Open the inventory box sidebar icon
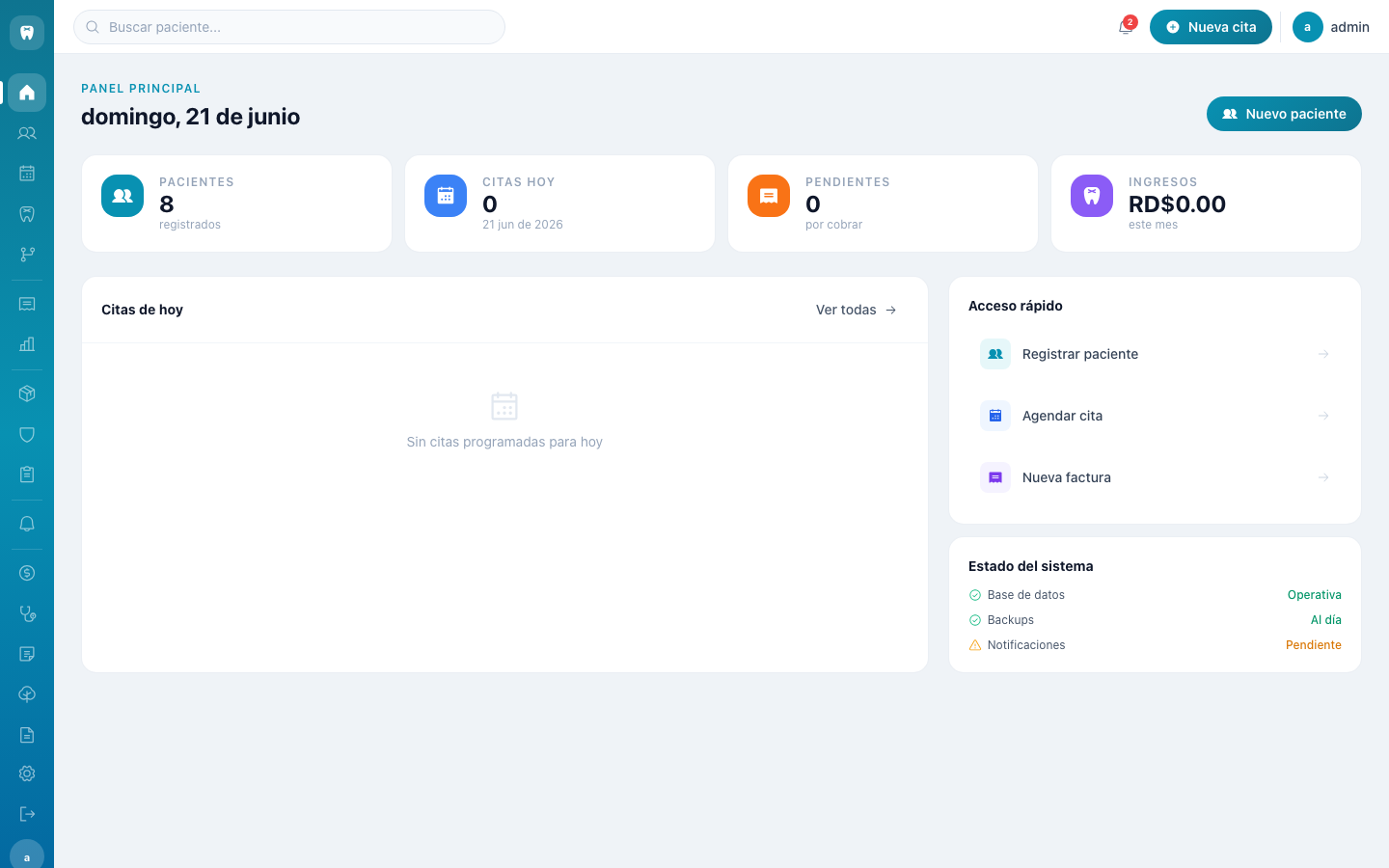The width and height of the screenshot is (1389, 868). tap(27, 393)
